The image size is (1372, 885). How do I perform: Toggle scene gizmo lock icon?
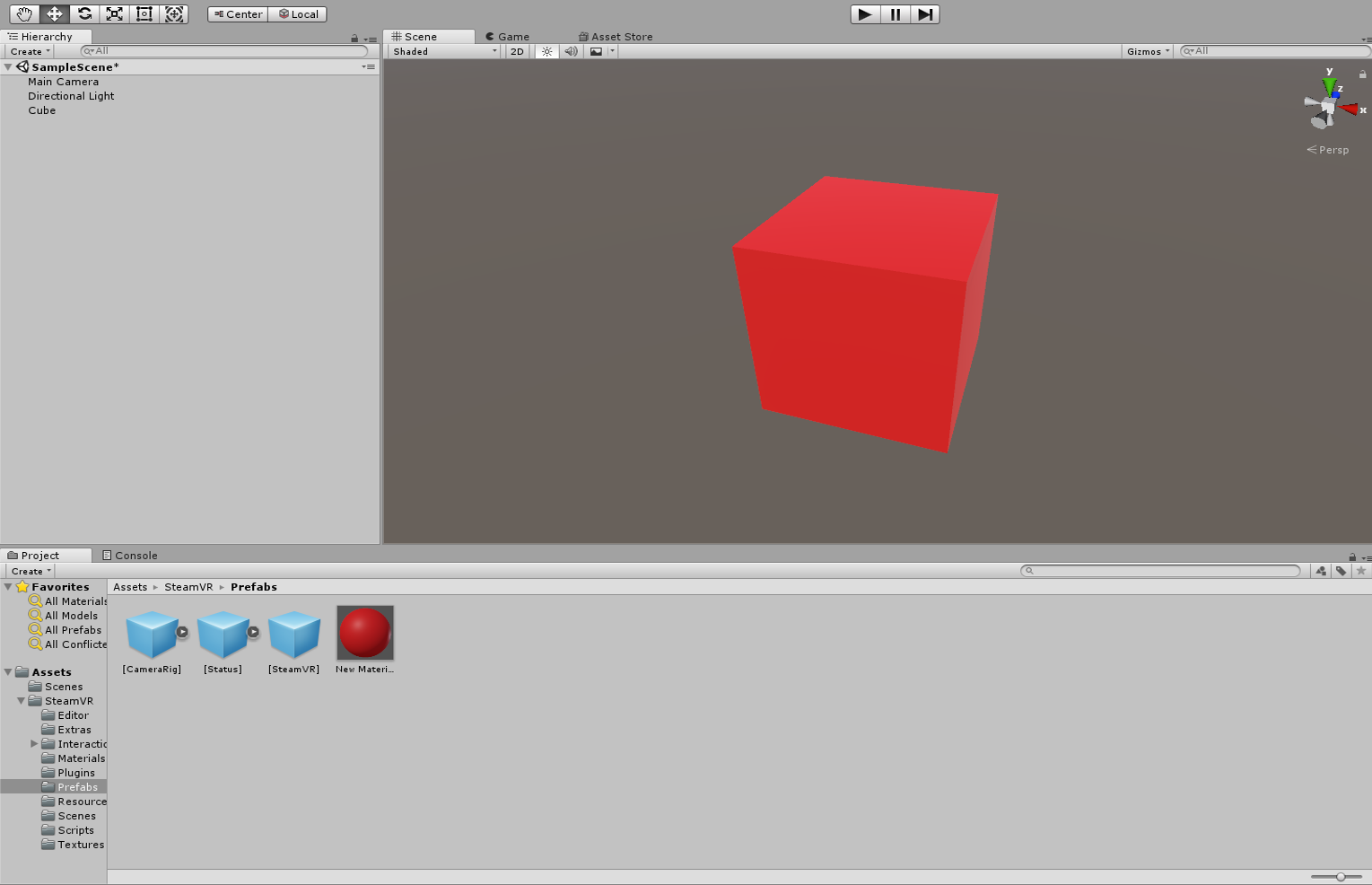[x=1362, y=74]
